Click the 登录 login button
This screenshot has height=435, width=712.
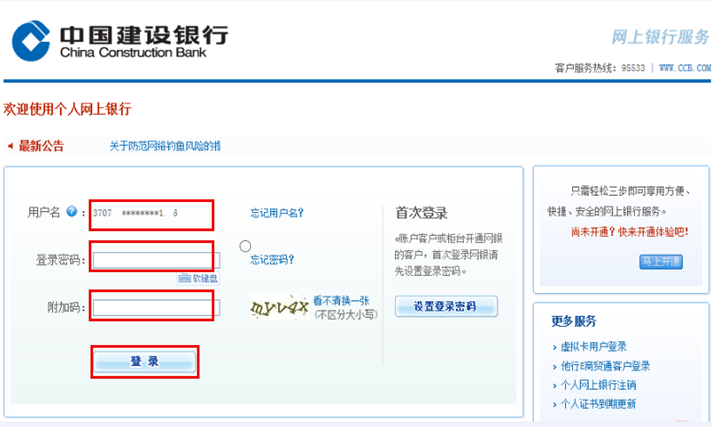pos(145,361)
